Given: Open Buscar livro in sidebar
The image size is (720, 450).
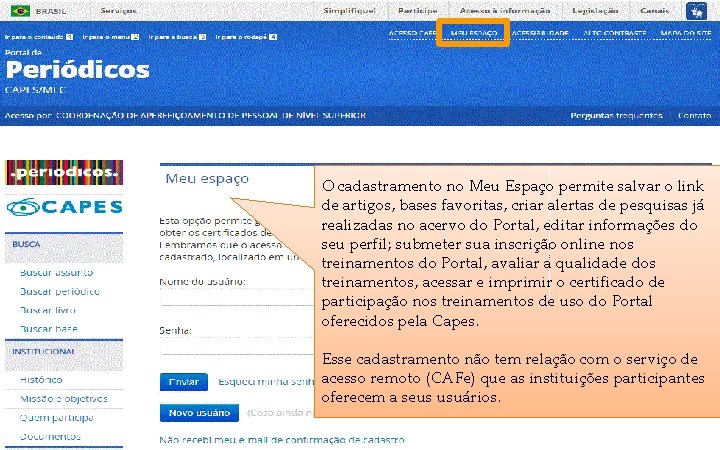Looking at the screenshot, I should pyautogui.click(x=48, y=310).
